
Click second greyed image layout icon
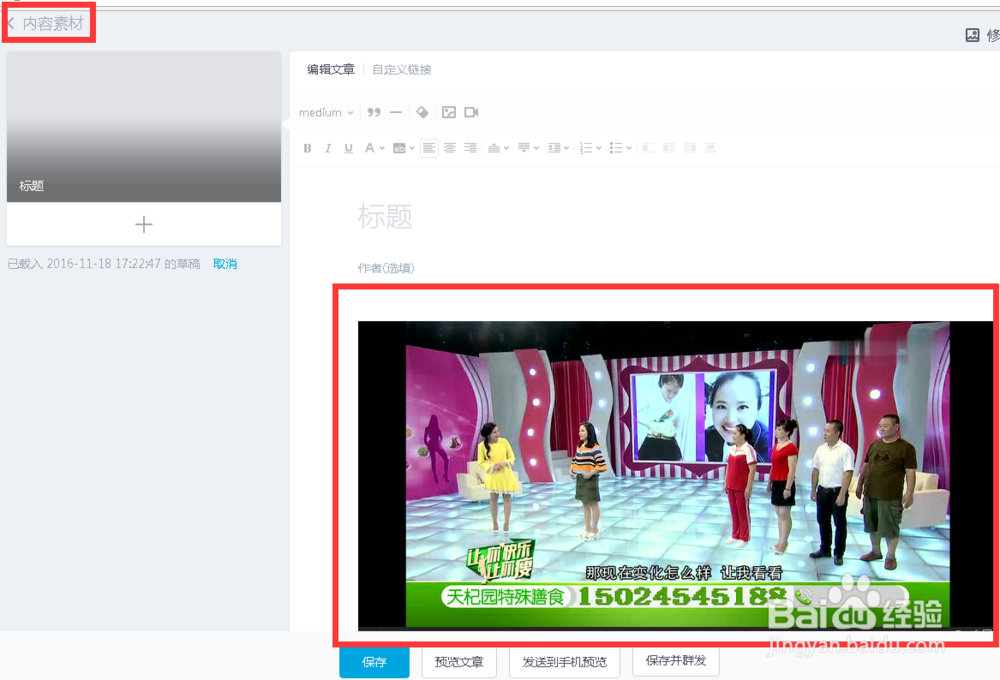pos(669,148)
